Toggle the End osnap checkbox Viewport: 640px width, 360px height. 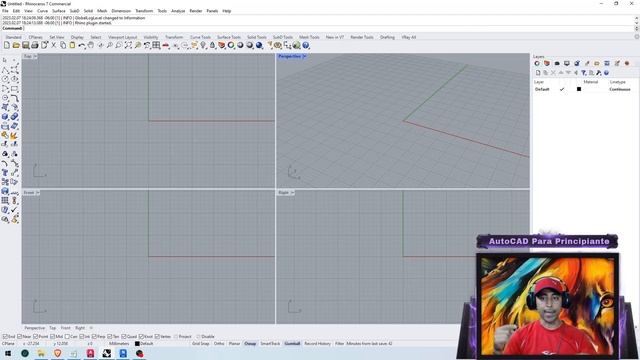(x=5, y=337)
